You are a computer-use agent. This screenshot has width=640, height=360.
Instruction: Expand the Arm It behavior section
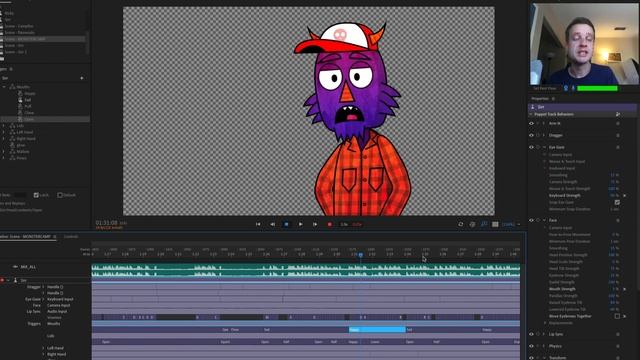[544, 123]
